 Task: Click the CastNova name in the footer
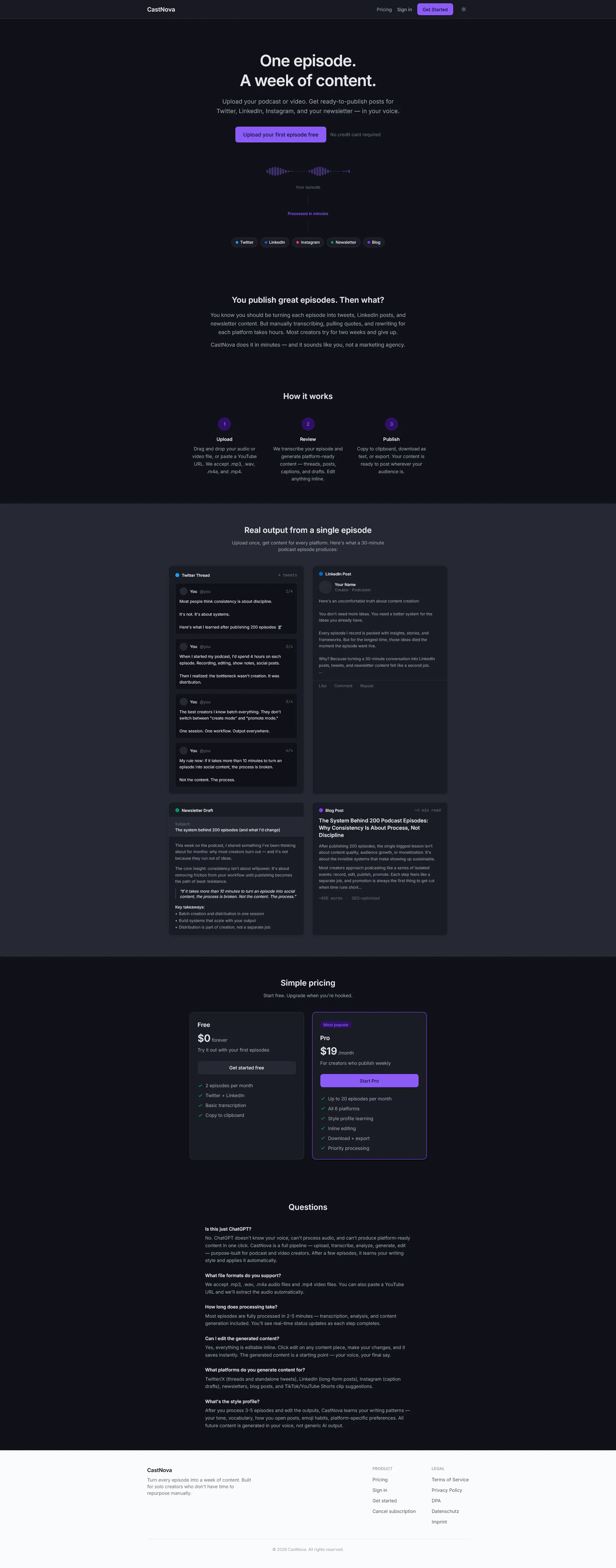coord(159,1470)
